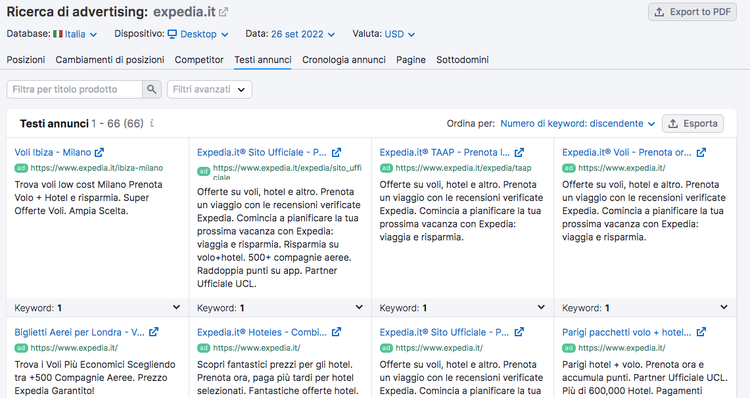
Task: Click the Esporta button
Action: pyautogui.click(x=693, y=123)
